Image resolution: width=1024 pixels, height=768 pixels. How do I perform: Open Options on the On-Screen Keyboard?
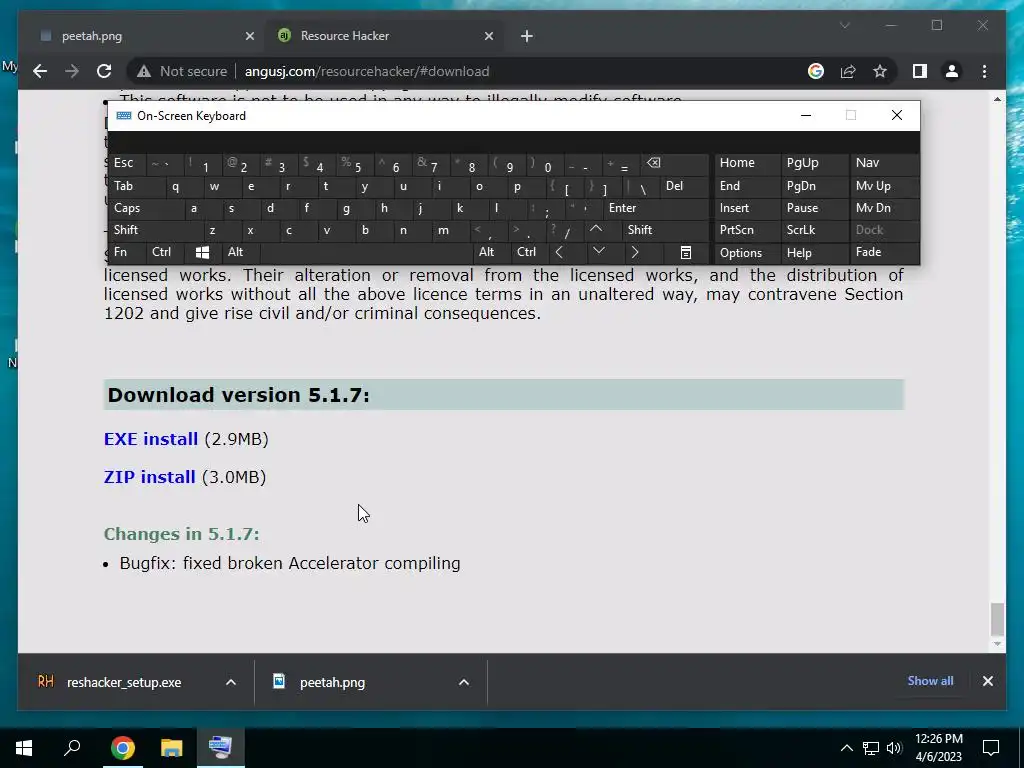(747, 253)
